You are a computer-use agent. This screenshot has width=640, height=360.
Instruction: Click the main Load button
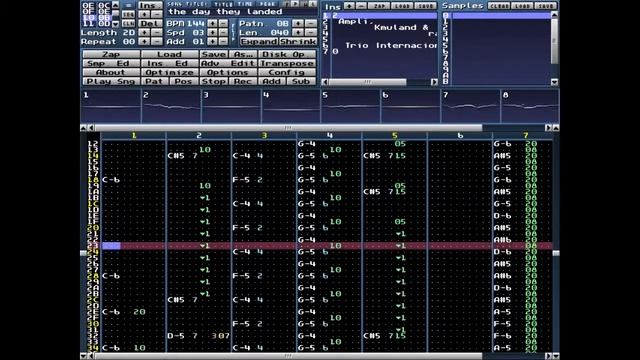click(x=169, y=54)
